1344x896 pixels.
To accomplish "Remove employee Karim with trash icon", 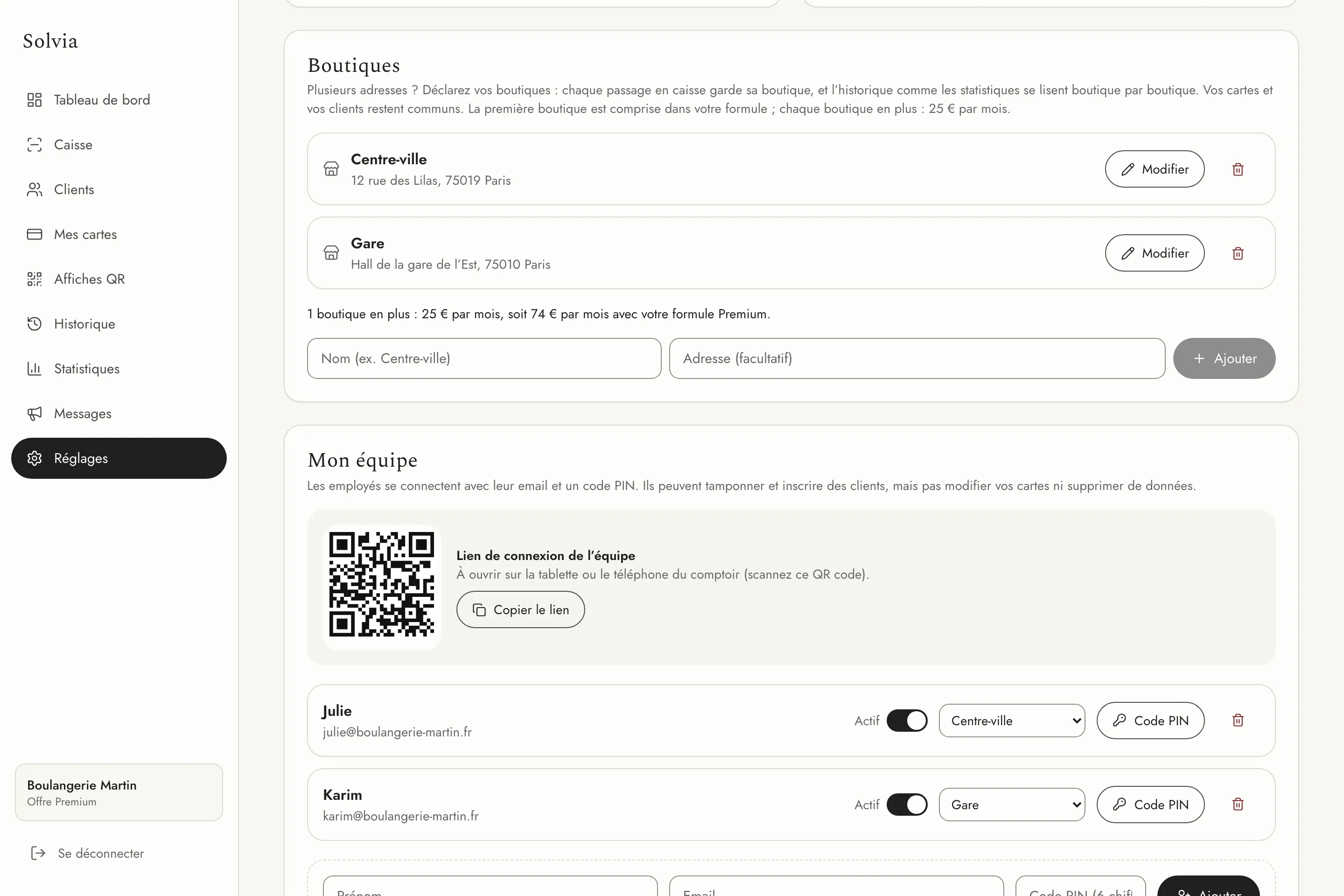I will click(1238, 804).
